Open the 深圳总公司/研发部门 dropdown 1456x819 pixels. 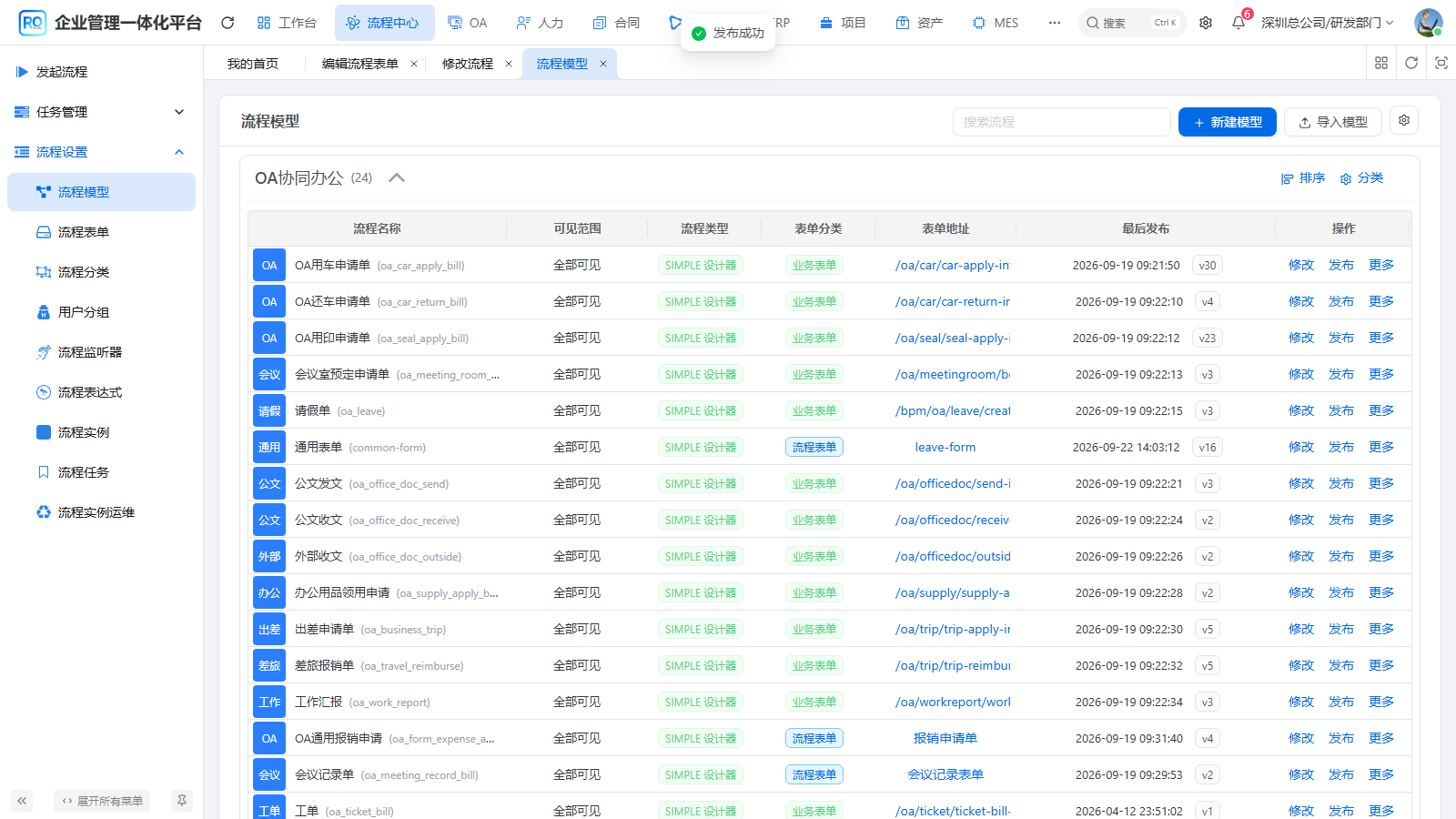coord(1327,23)
